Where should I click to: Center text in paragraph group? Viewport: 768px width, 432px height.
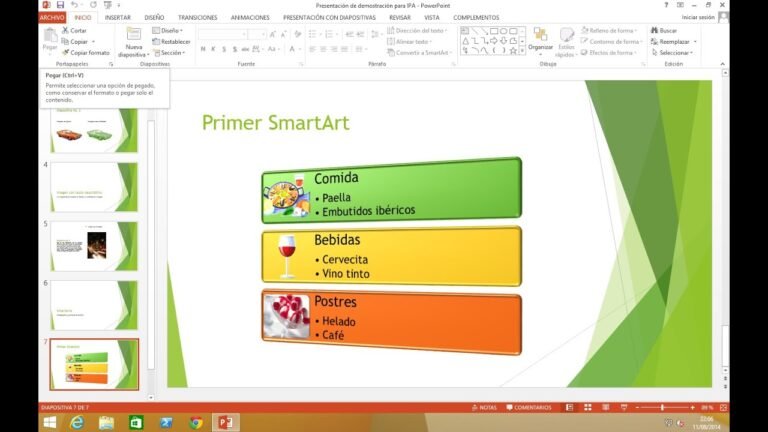(323, 49)
